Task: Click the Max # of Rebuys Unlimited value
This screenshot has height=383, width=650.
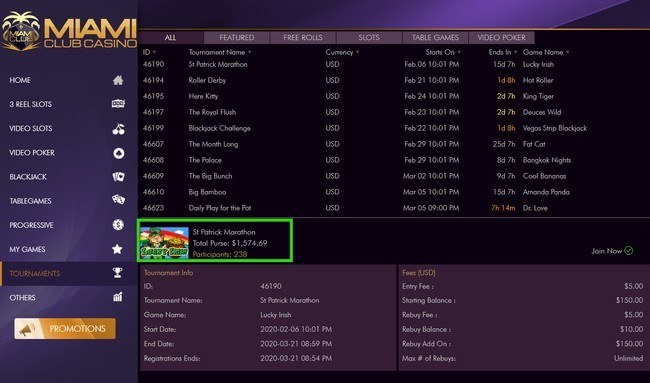Action: (629, 358)
